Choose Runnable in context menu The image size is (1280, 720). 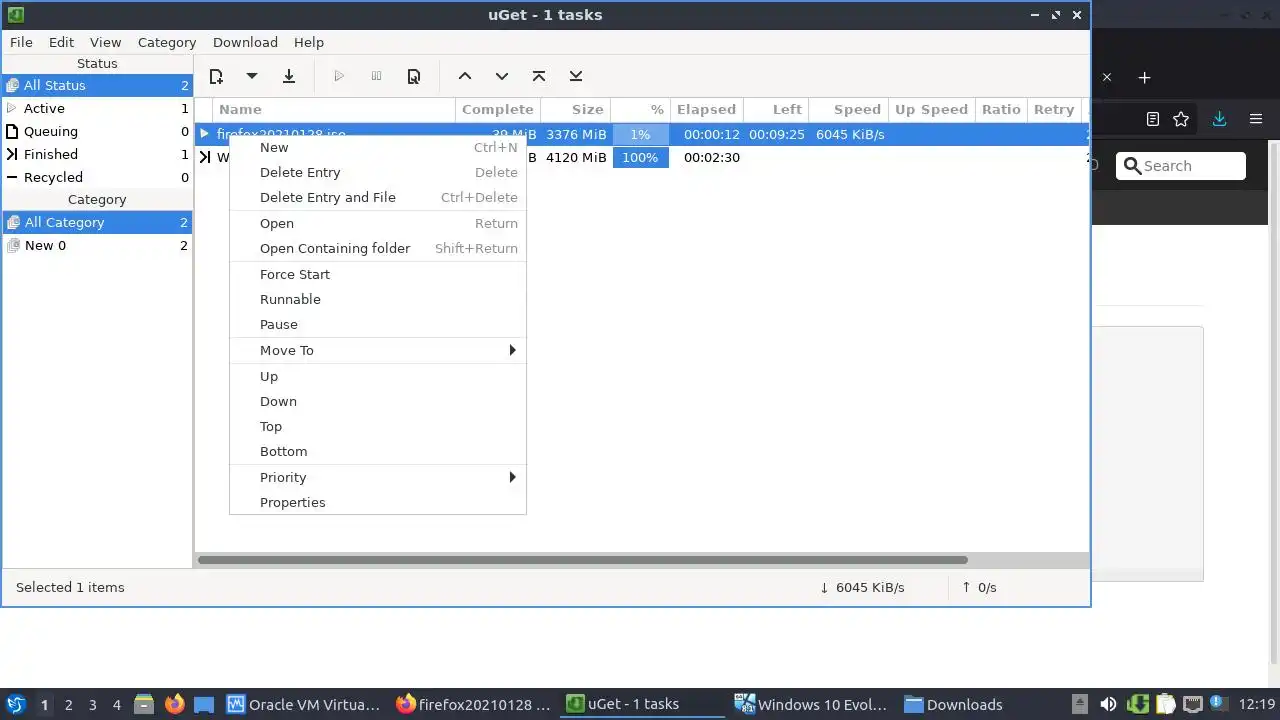pyautogui.click(x=378, y=299)
